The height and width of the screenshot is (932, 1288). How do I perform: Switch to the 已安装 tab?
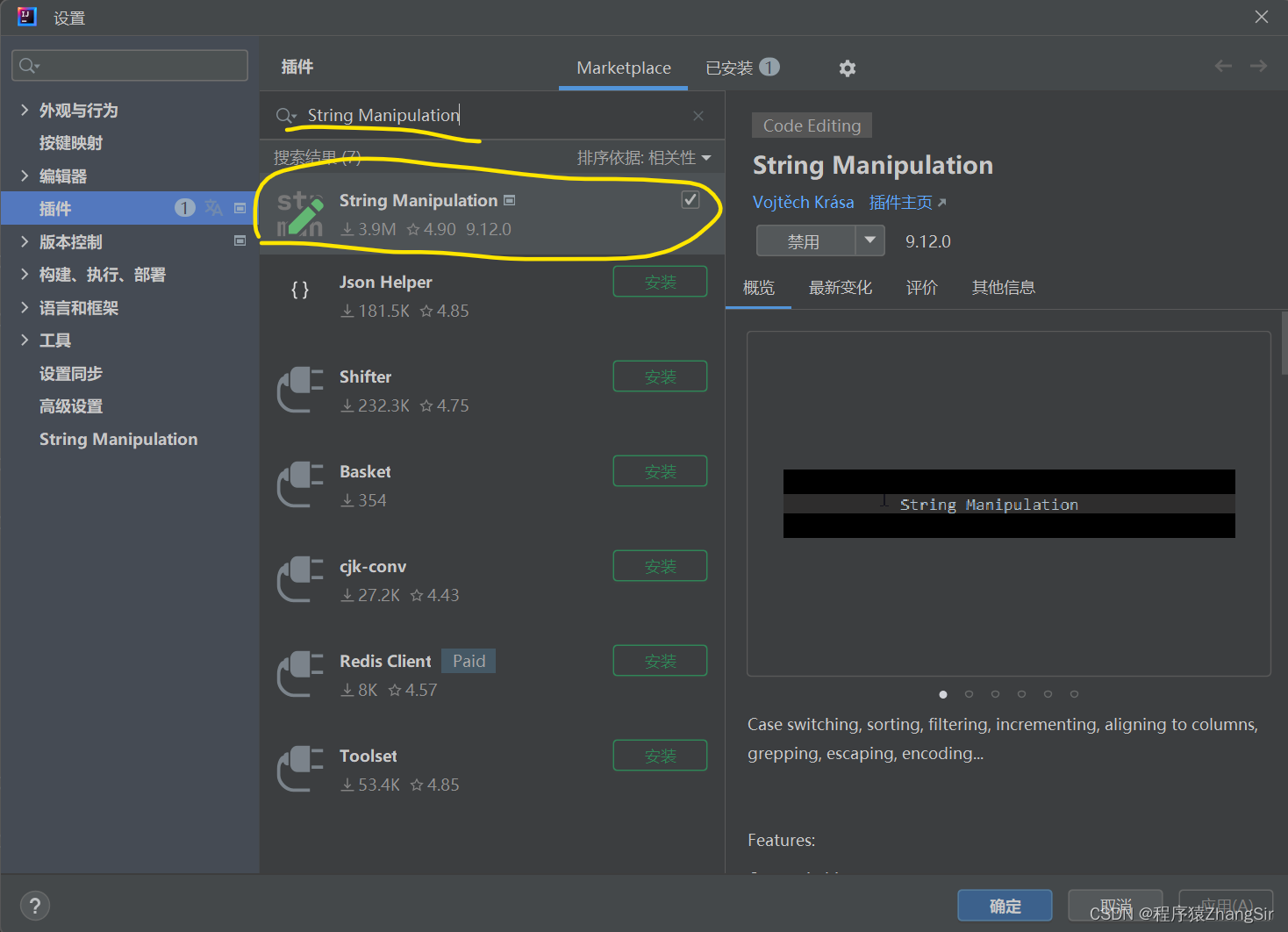[742, 68]
